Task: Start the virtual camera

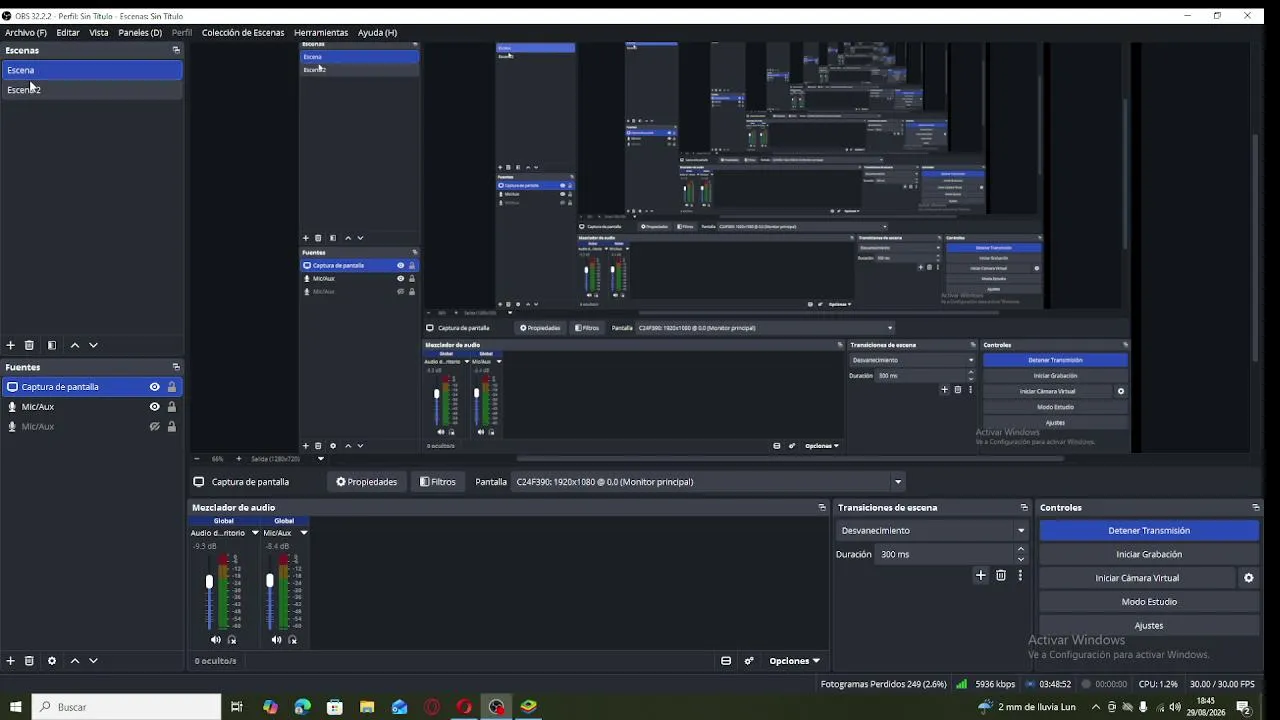Action: (x=1137, y=578)
